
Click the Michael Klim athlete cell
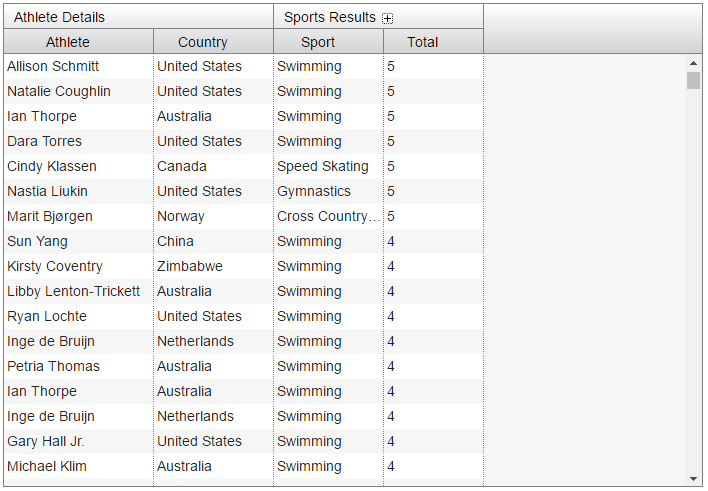(79, 466)
